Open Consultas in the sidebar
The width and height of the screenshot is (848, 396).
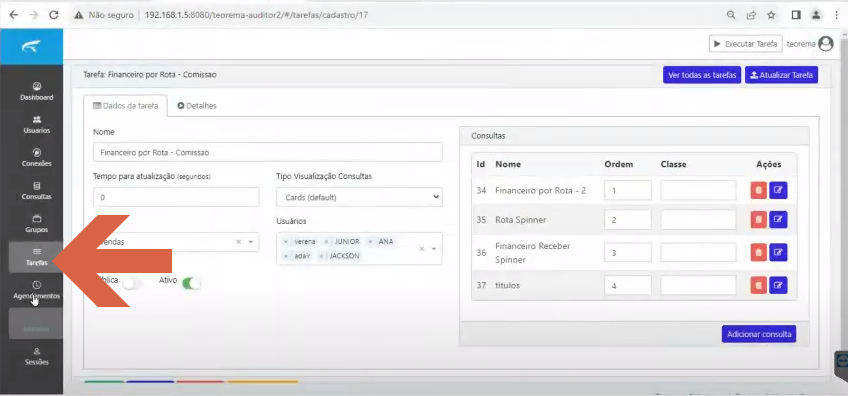point(37,190)
